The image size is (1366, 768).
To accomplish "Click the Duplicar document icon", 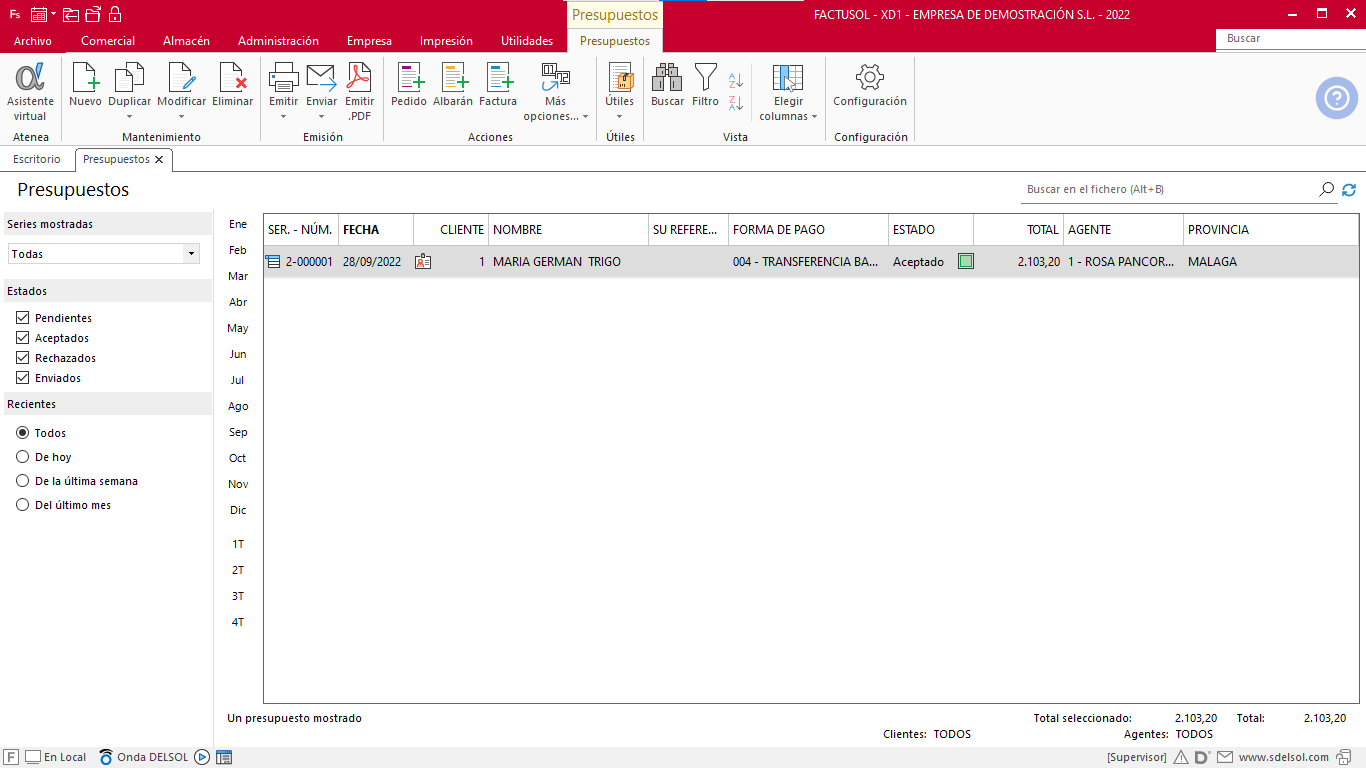I will pyautogui.click(x=130, y=78).
